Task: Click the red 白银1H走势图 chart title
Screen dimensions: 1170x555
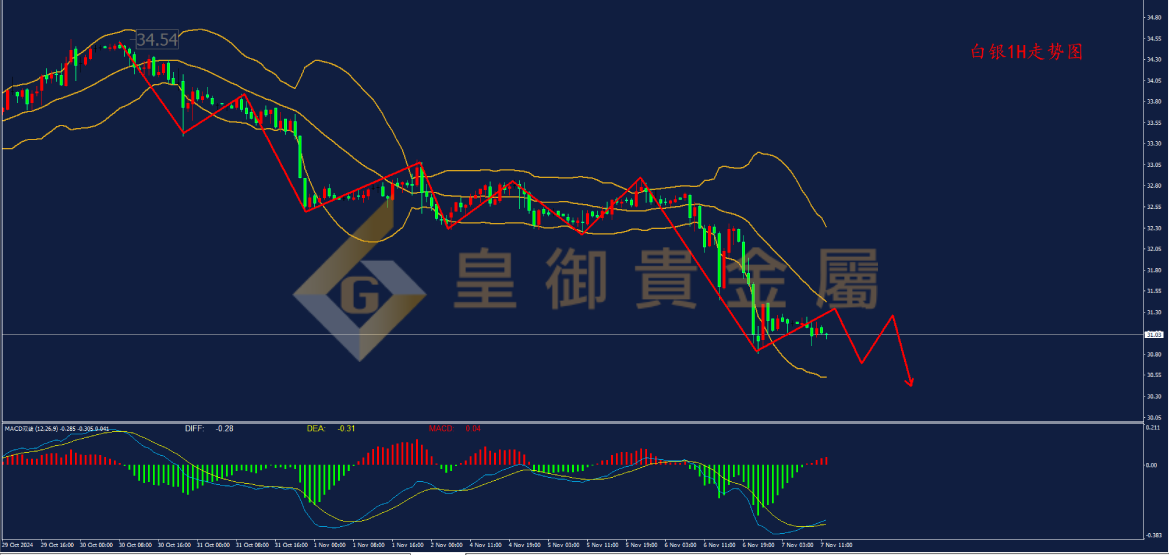Action: point(1026,52)
